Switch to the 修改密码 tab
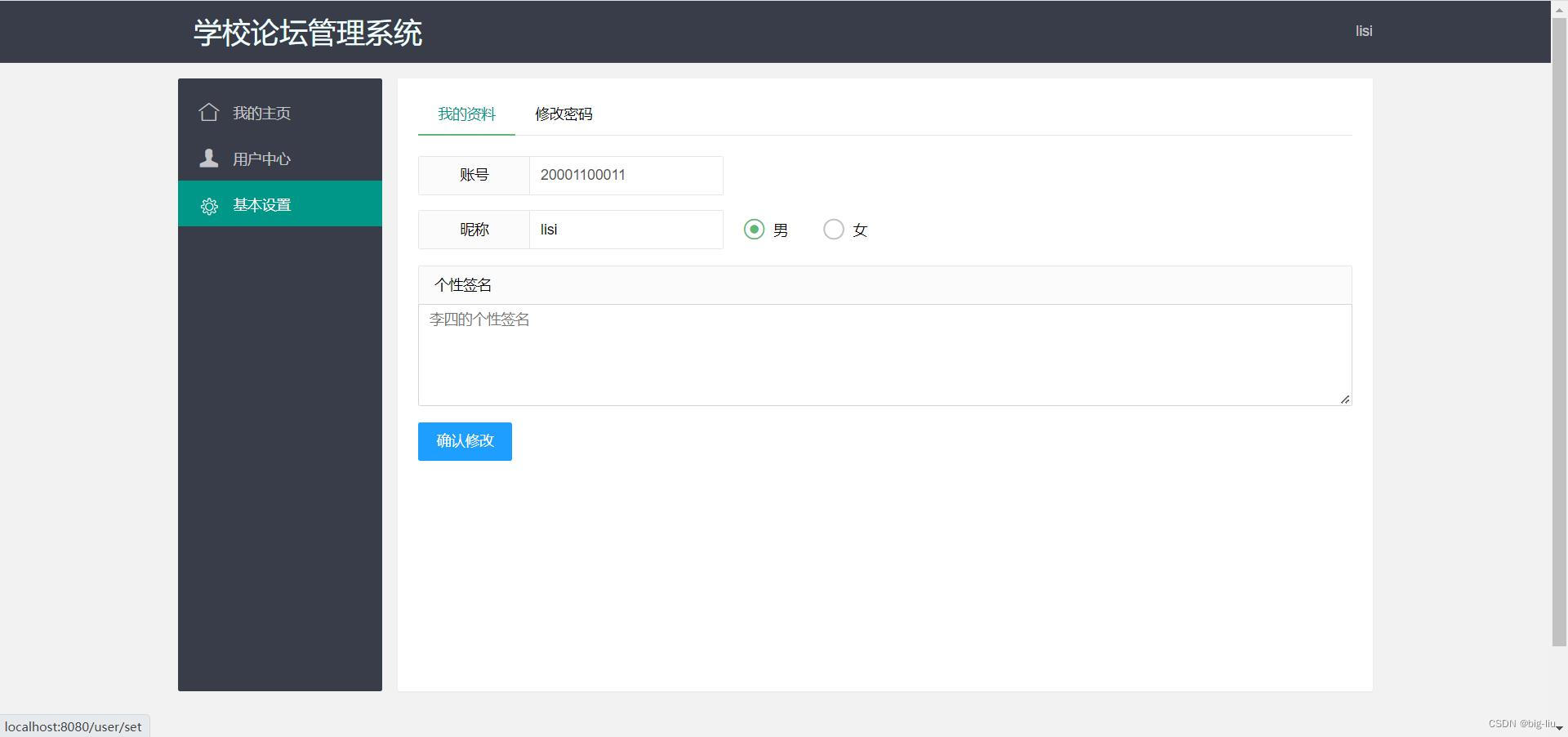The width and height of the screenshot is (1568, 737). click(563, 114)
